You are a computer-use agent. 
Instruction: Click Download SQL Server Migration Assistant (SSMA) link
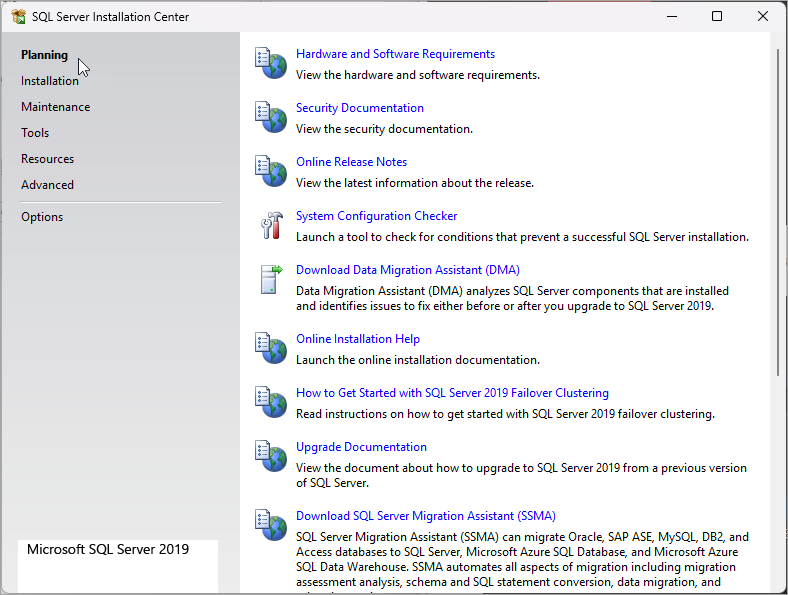426,516
